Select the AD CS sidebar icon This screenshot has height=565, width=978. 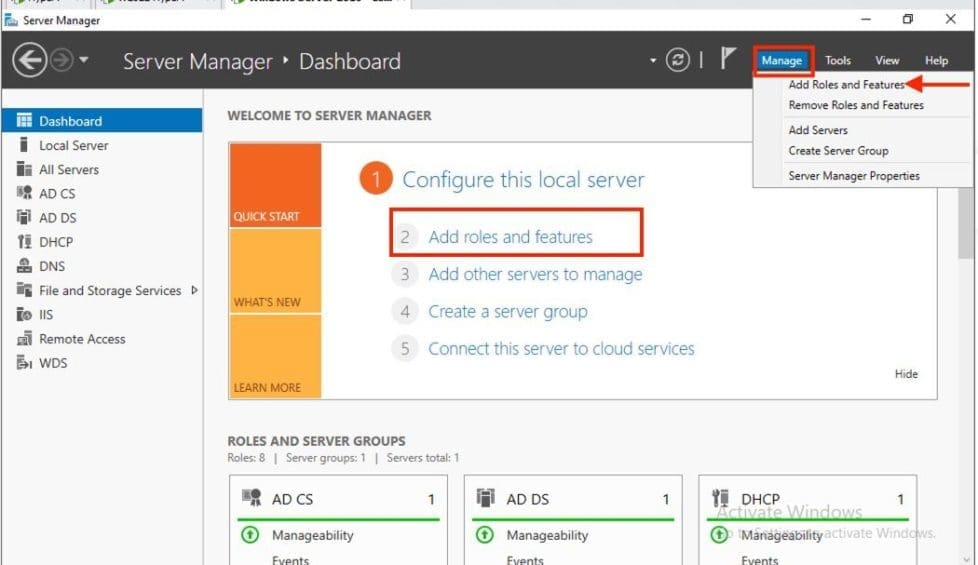(x=25, y=193)
